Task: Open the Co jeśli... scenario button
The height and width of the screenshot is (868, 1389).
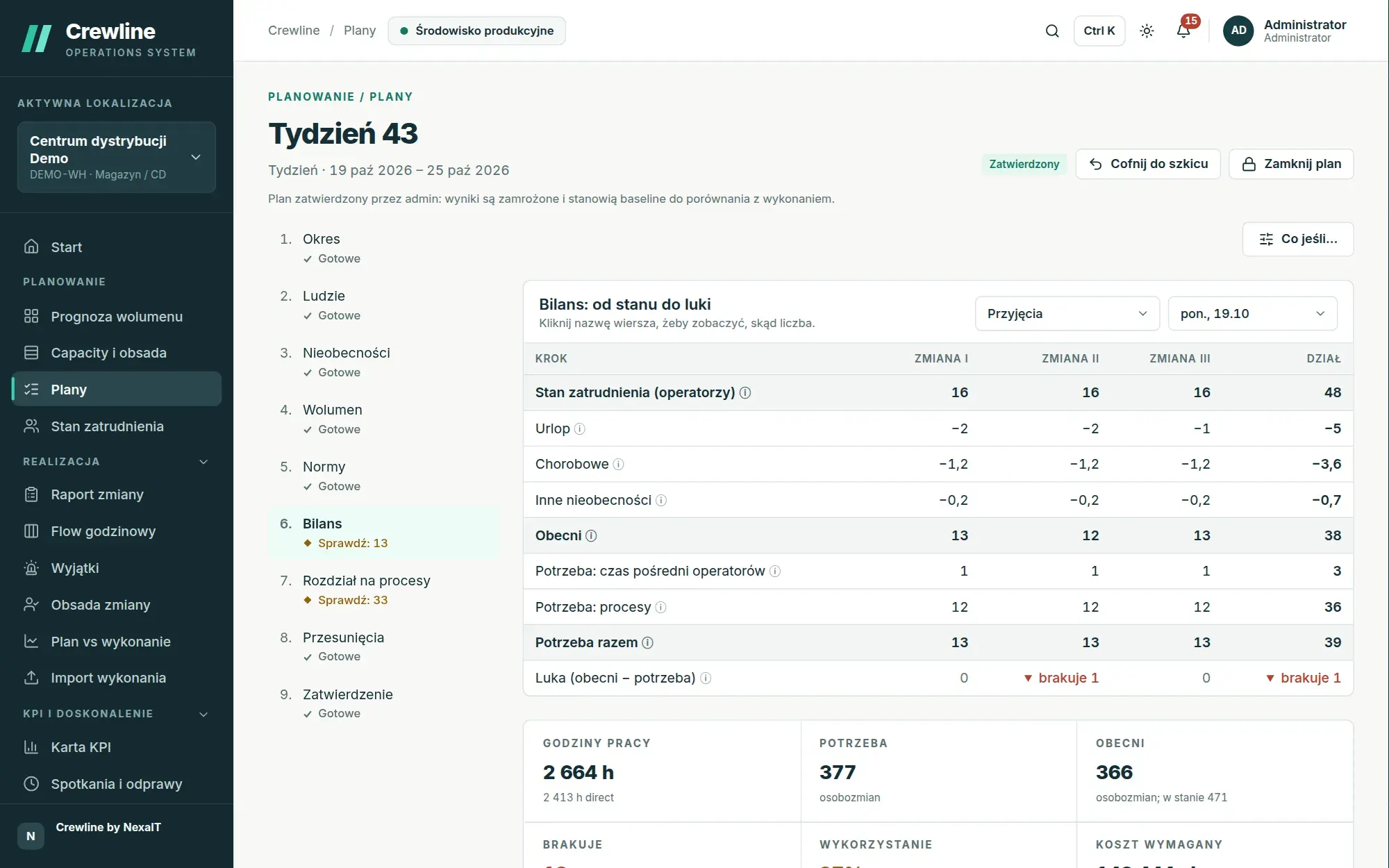Action: [x=1298, y=239]
